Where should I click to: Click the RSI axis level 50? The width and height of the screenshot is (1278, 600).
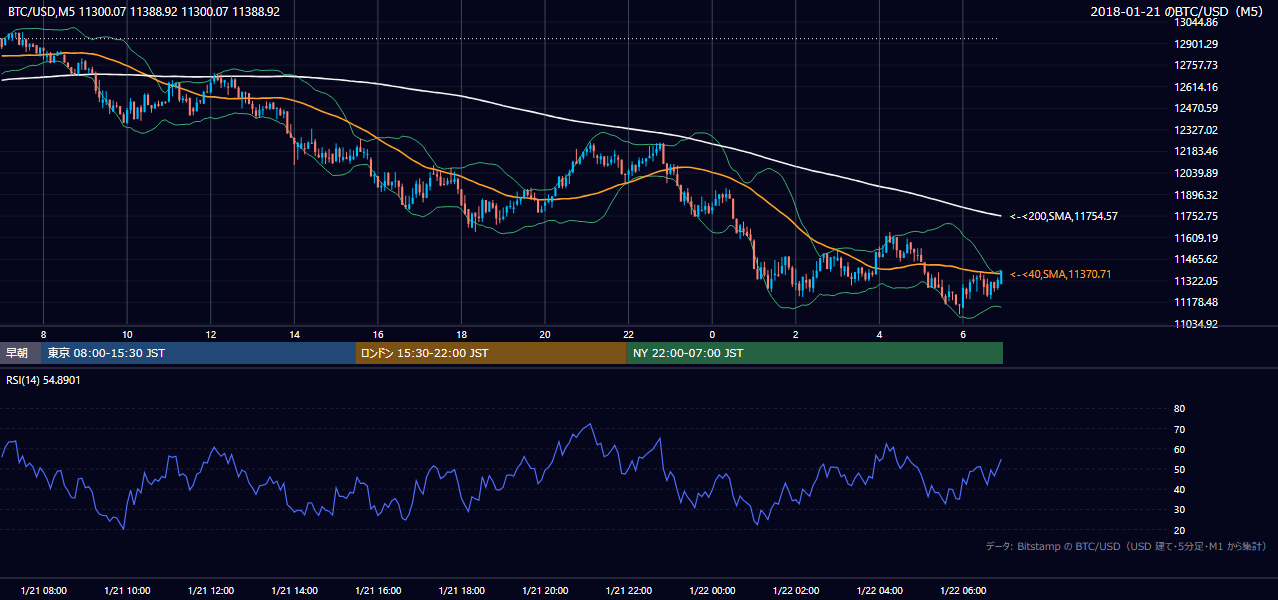tap(1179, 469)
